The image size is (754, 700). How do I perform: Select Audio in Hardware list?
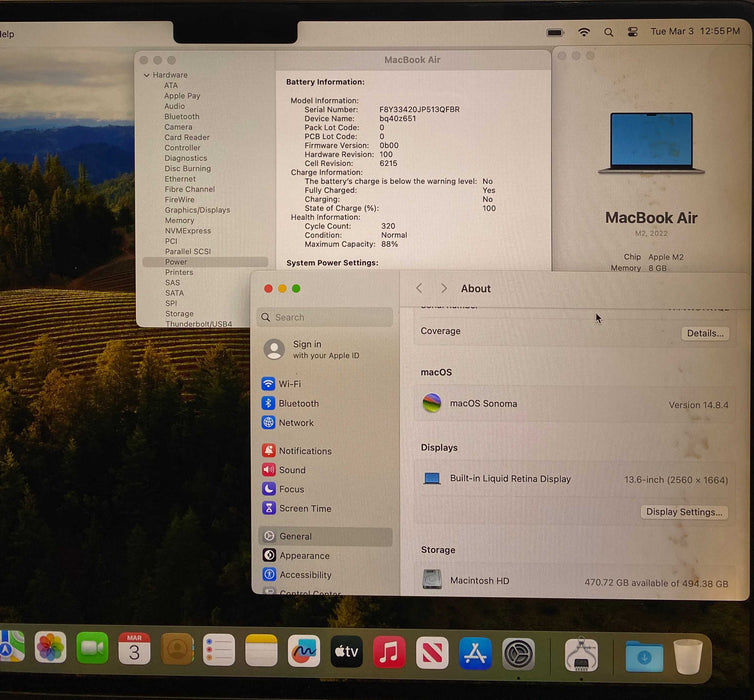point(175,106)
